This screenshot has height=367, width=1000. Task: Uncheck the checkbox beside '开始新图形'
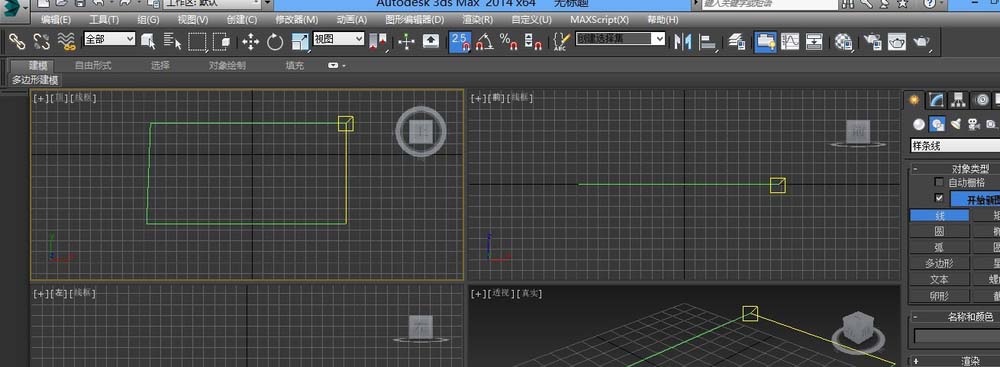tap(939, 198)
